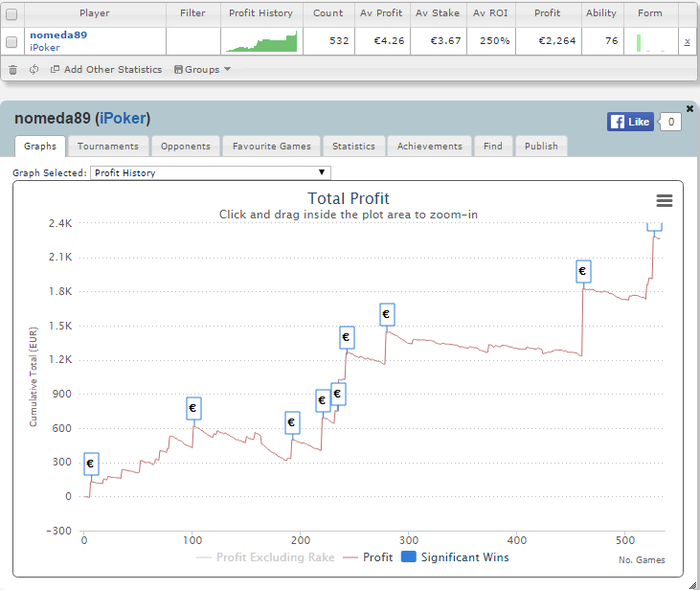Click the euro win marker near game 5

tap(91, 464)
